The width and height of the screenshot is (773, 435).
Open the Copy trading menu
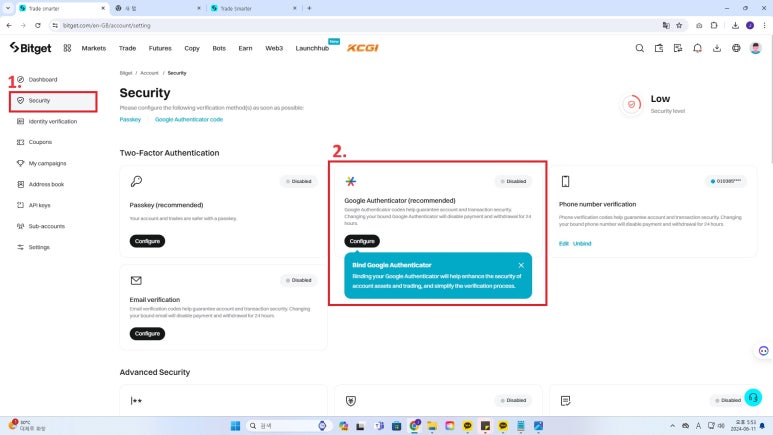[x=192, y=48]
